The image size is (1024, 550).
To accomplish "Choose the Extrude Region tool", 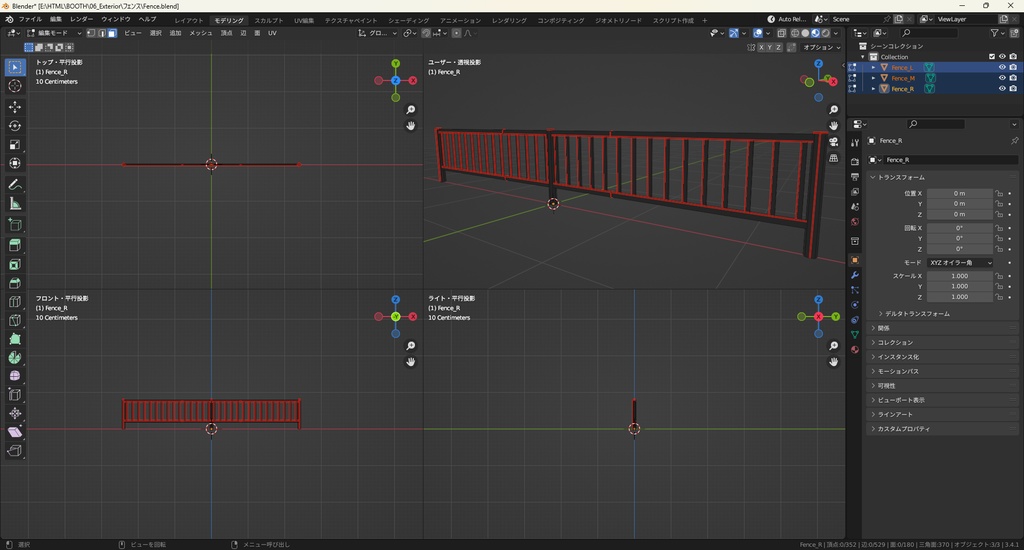I will pos(15,246).
